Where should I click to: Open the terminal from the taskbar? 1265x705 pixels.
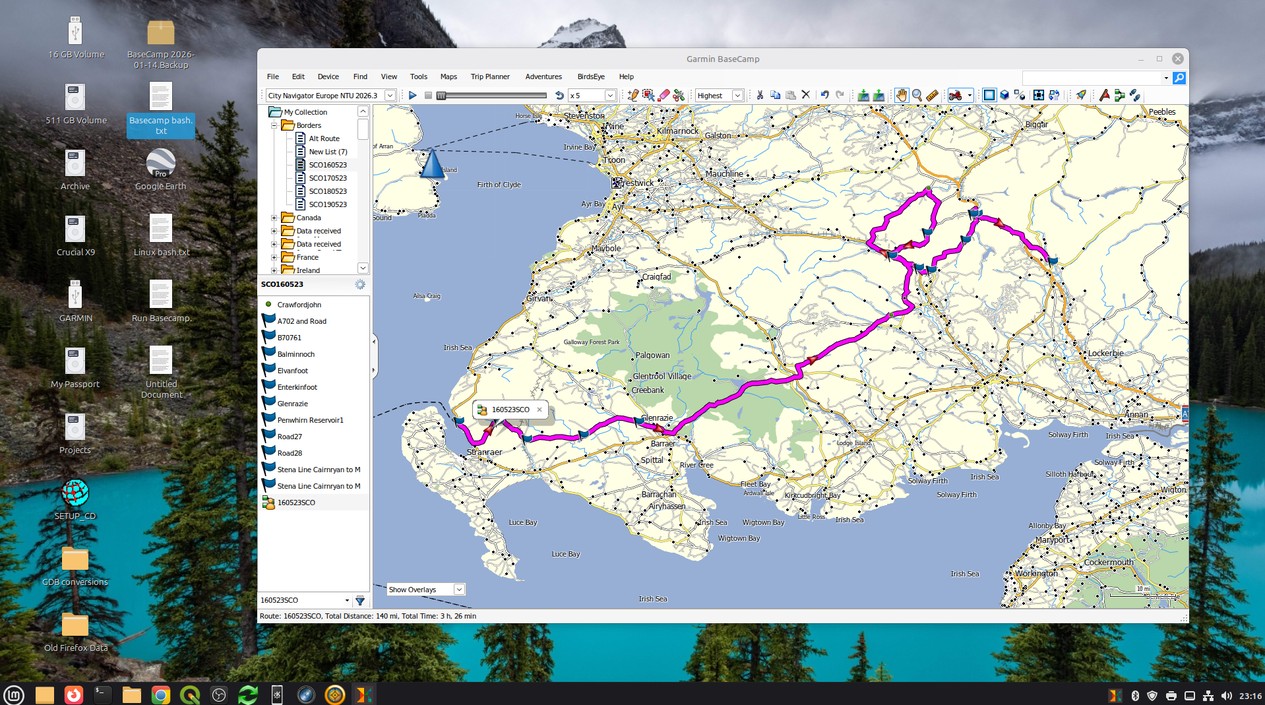tap(102, 694)
